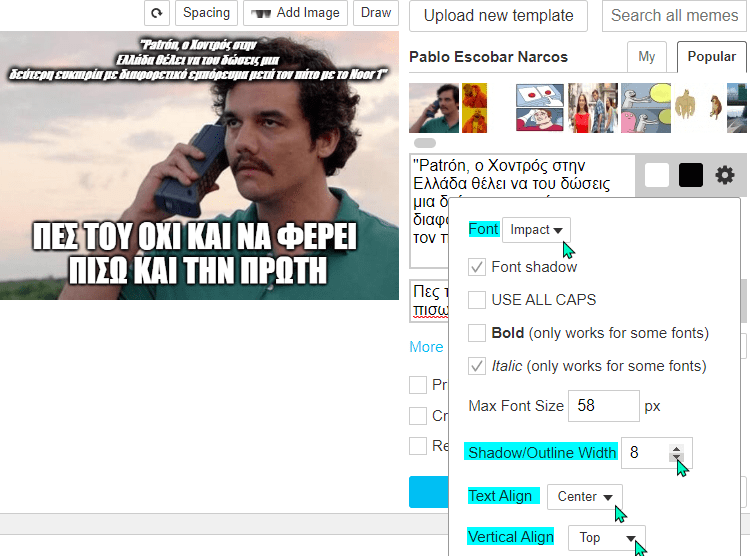The height and width of the screenshot is (556, 750).
Task: Enable the Bold checkbox
Action: (477, 333)
